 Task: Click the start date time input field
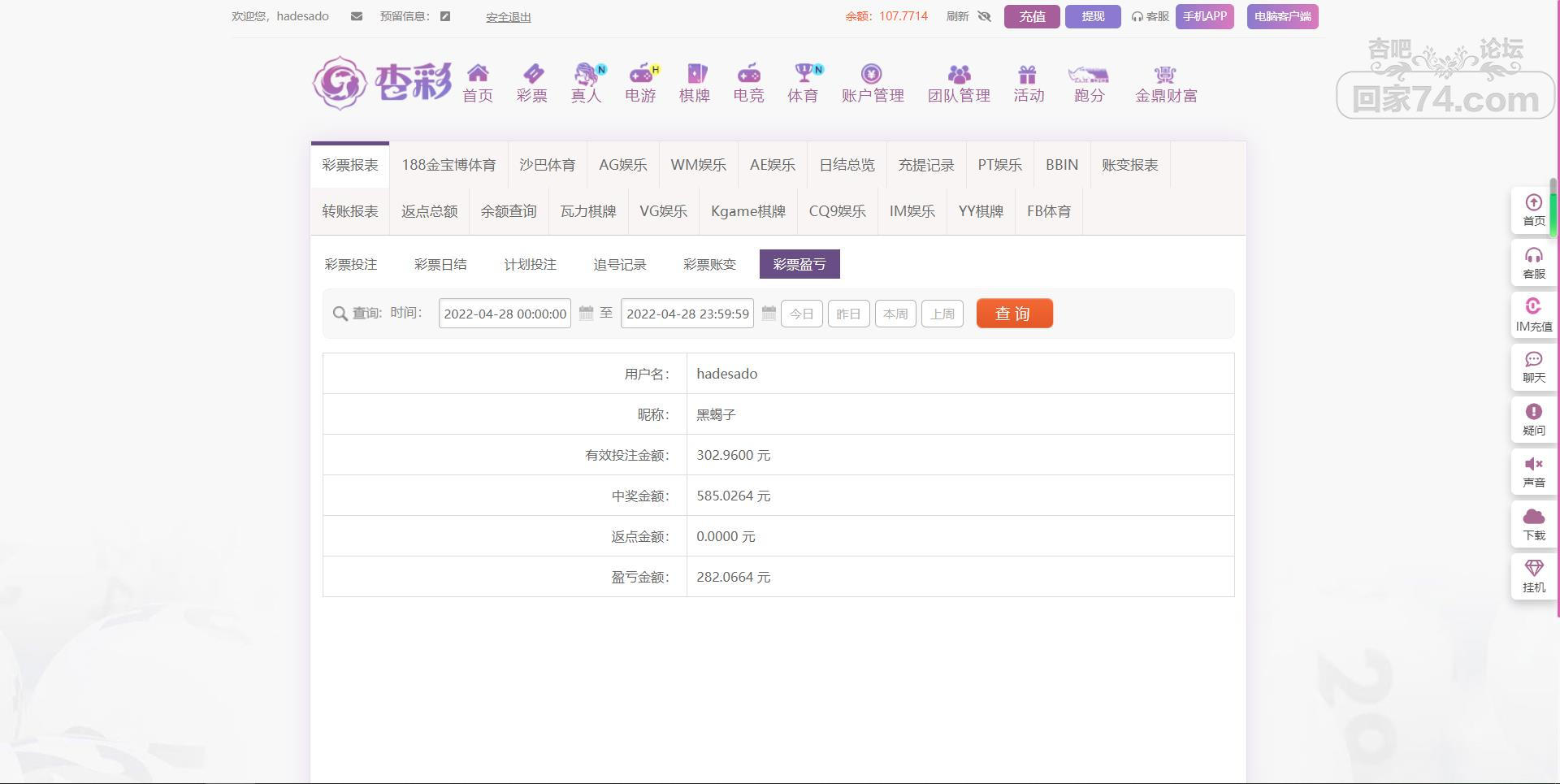(x=505, y=314)
